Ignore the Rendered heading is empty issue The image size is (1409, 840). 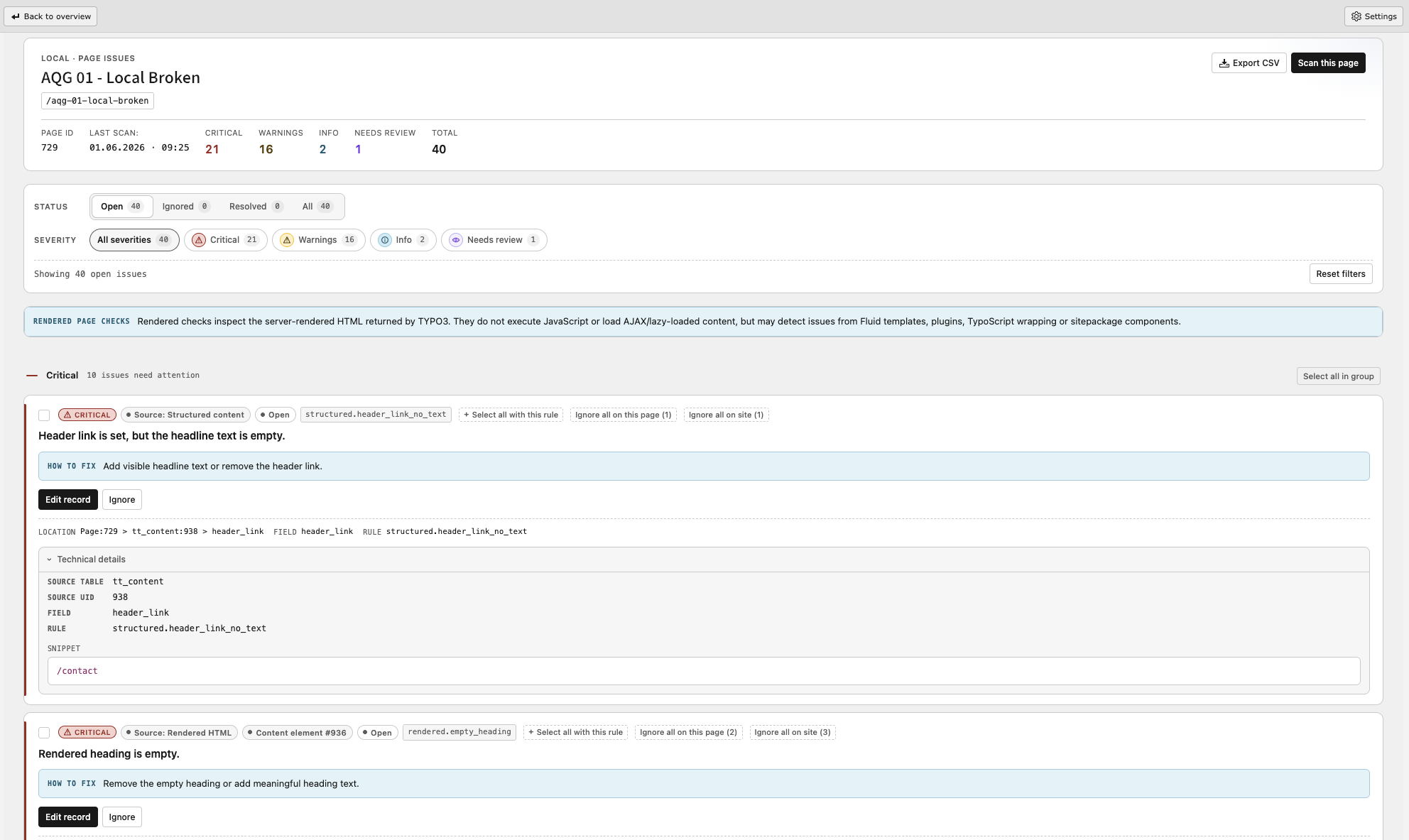pos(122,817)
